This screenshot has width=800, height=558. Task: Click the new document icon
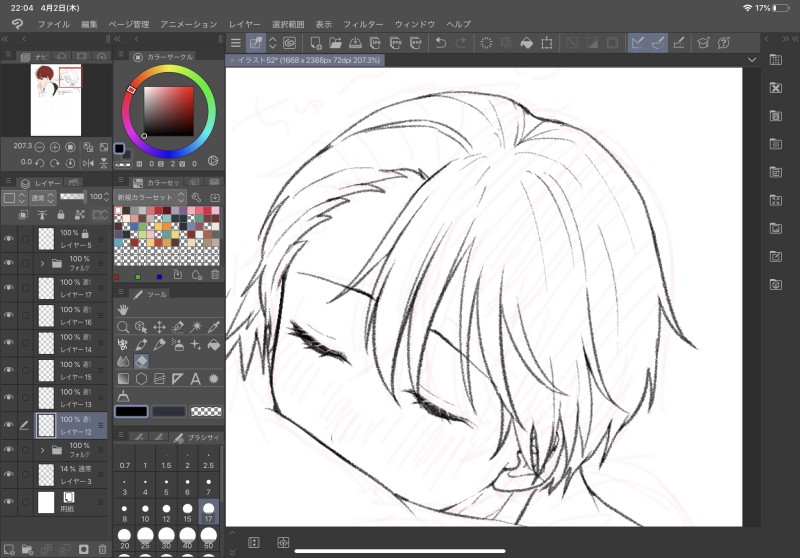coord(315,43)
